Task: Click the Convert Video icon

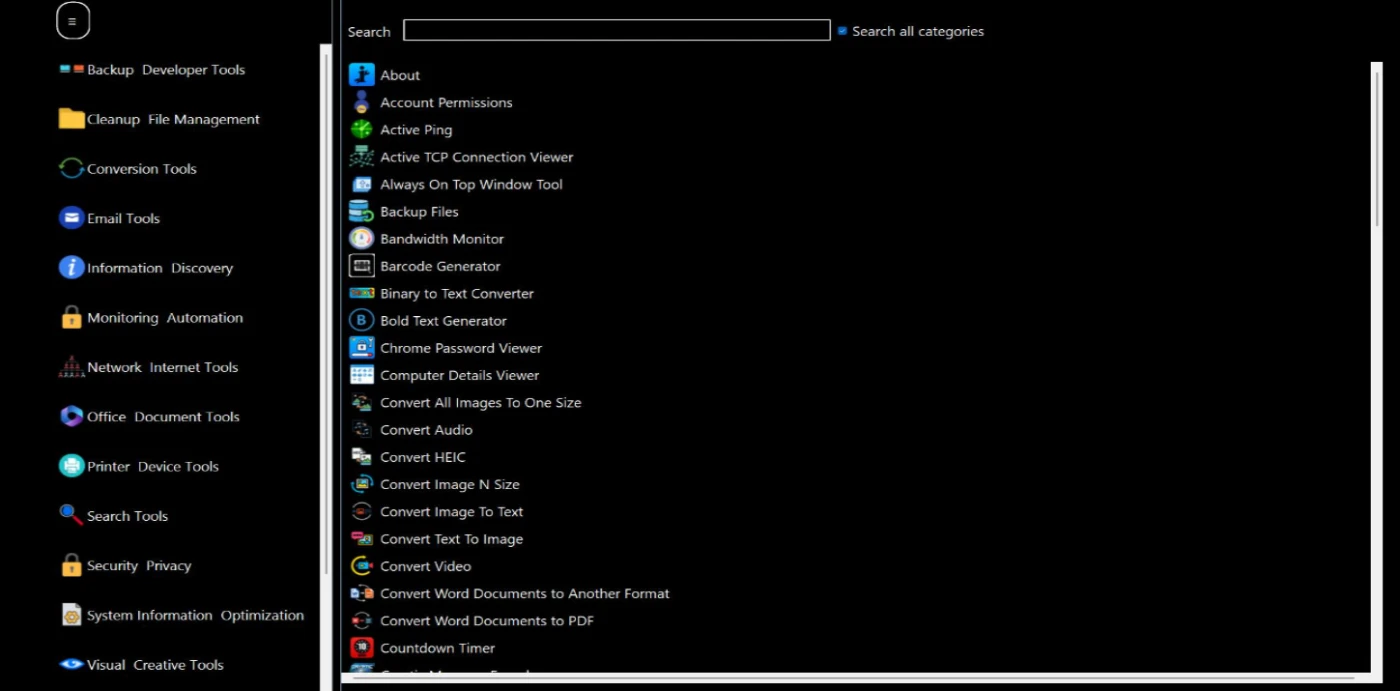Action: 361,566
